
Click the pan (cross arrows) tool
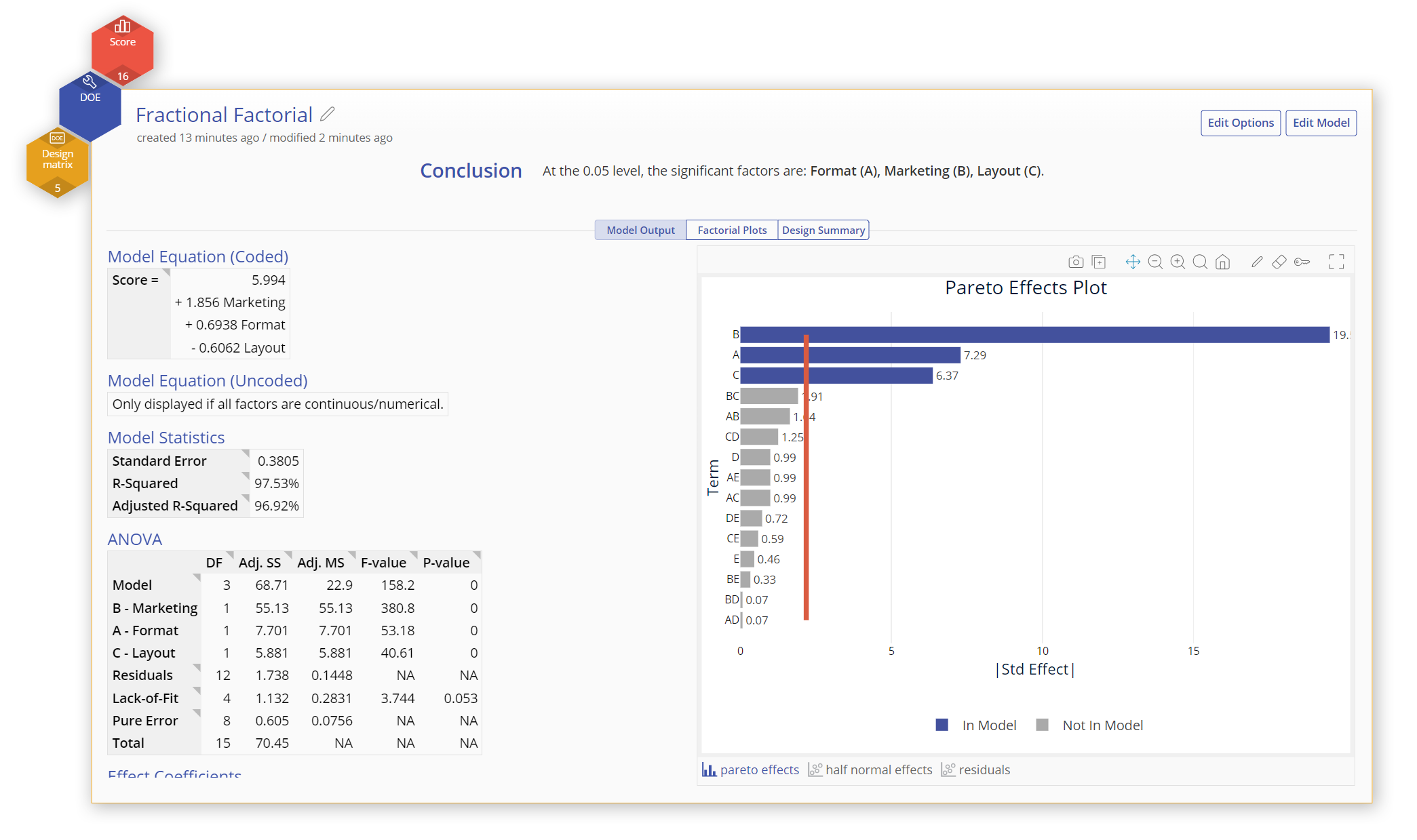[x=1132, y=262]
